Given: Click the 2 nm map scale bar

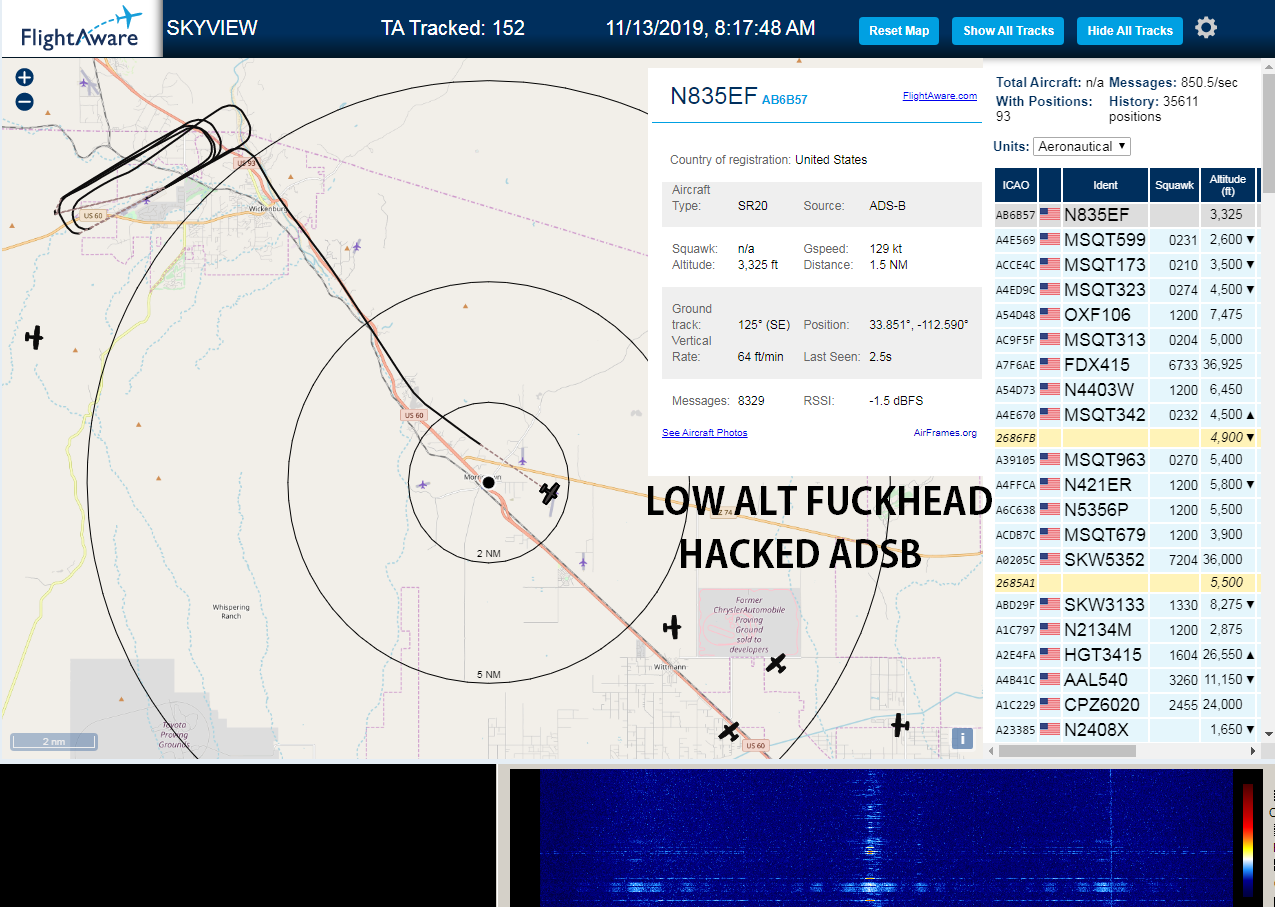Looking at the screenshot, I should (x=54, y=742).
